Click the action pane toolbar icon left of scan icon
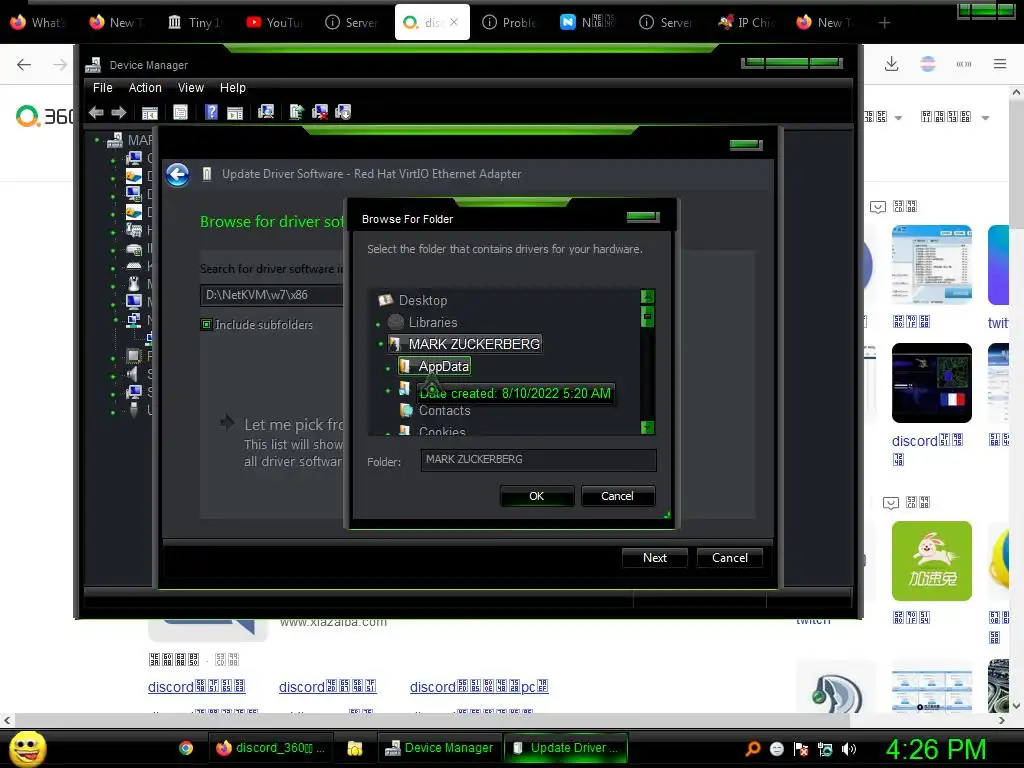This screenshot has height=768, width=1024. [235, 113]
